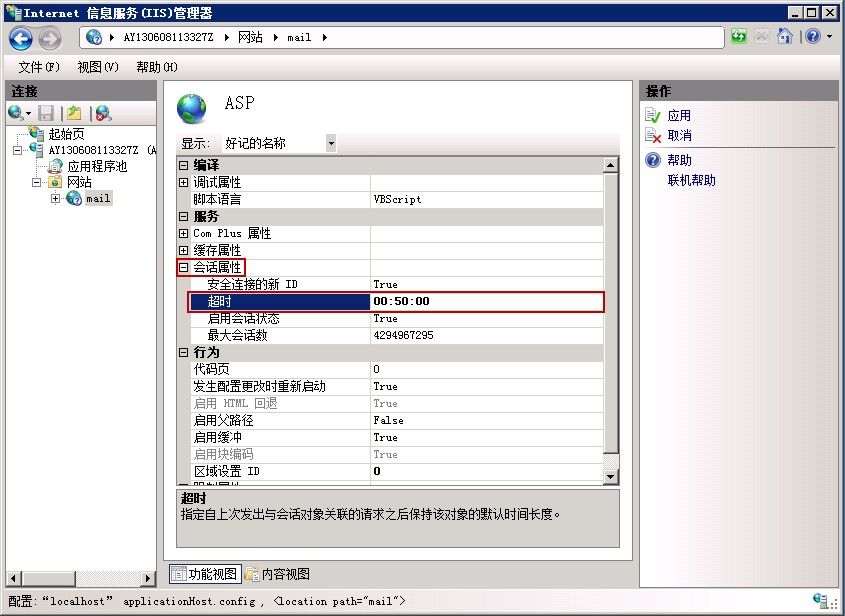Open dropdown arrow next to help icon
845x616 pixels.
pyautogui.click(x=829, y=37)
